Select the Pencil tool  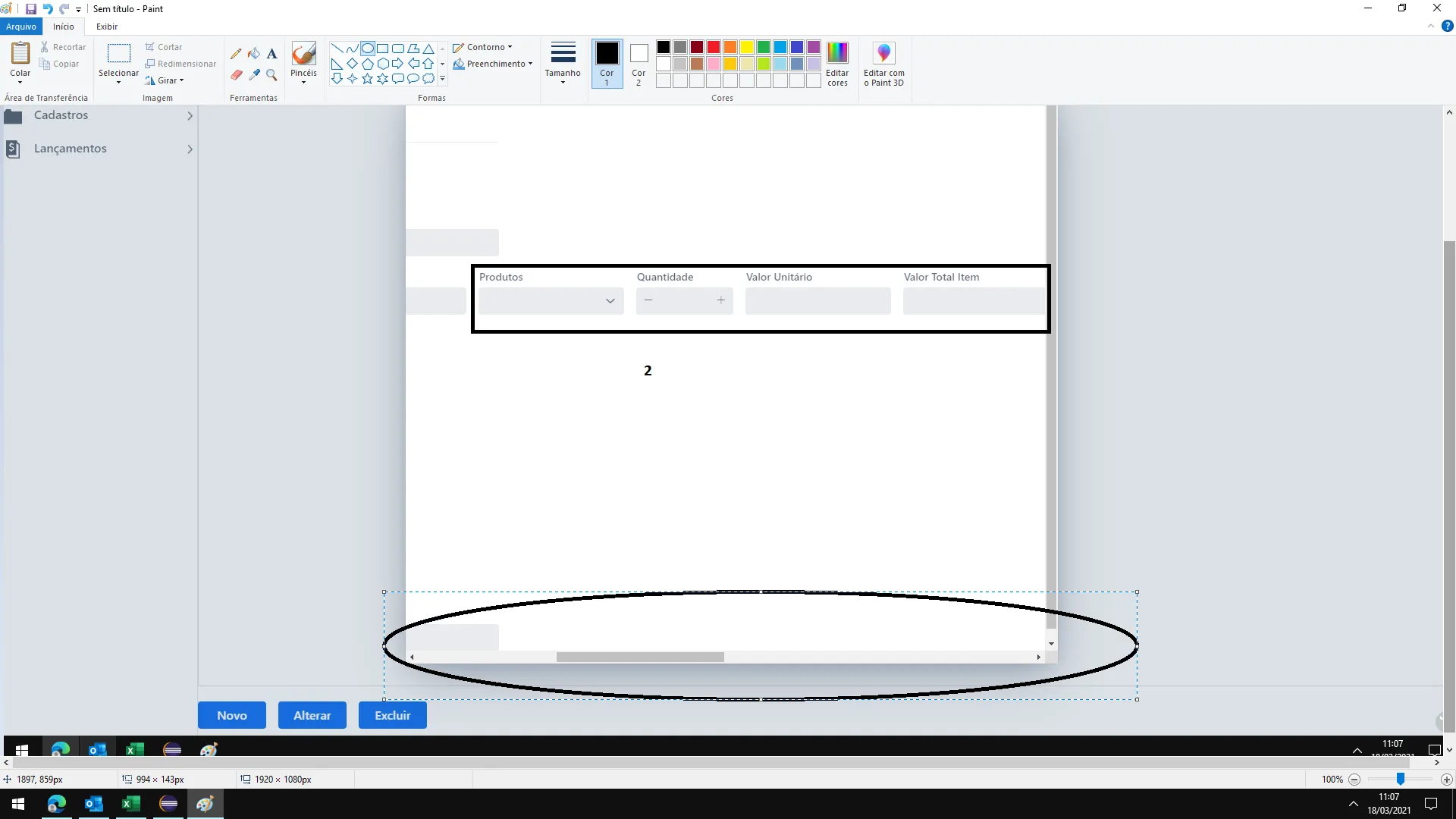pos(236,54)
